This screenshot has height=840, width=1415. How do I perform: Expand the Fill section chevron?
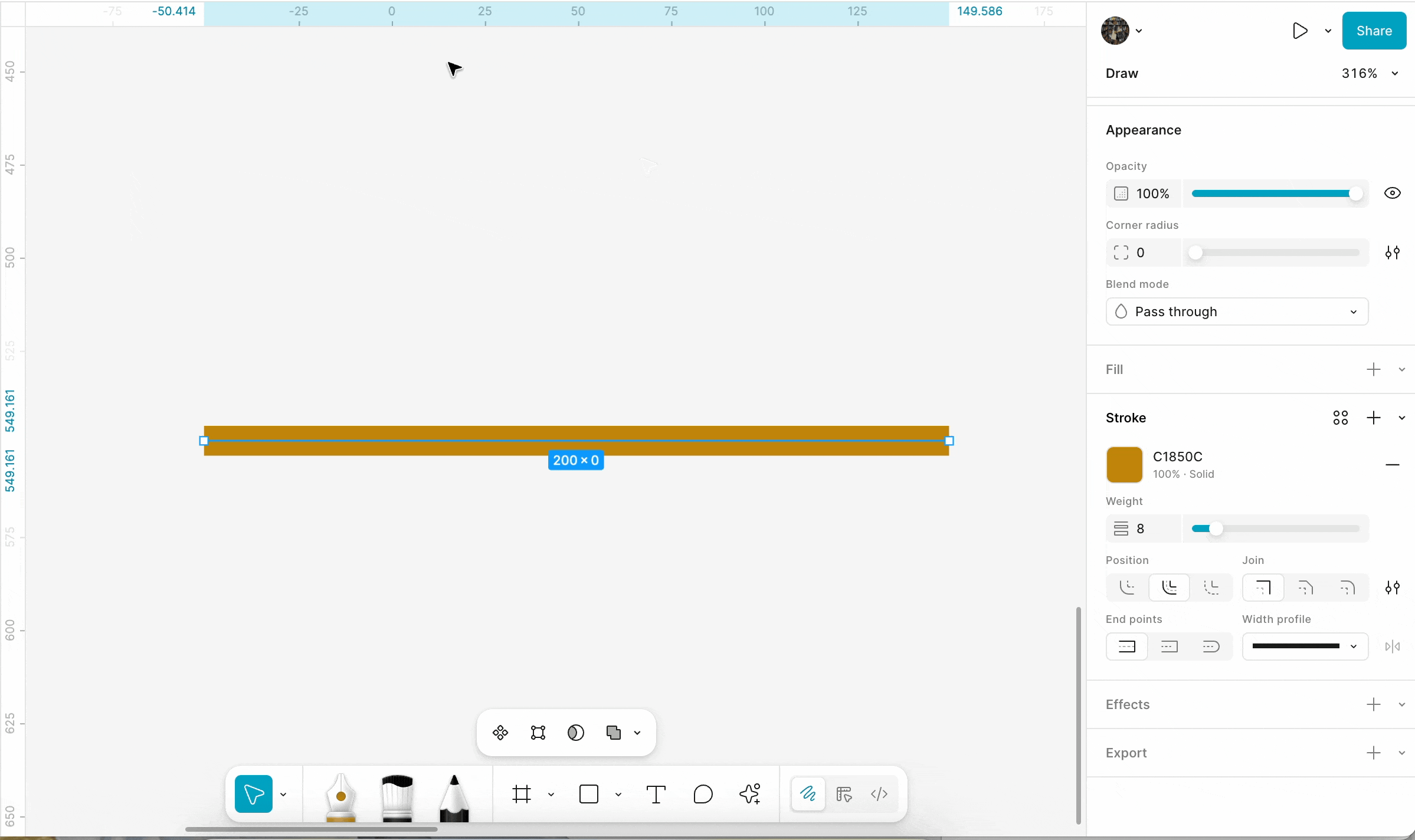tap(1402, 370)
